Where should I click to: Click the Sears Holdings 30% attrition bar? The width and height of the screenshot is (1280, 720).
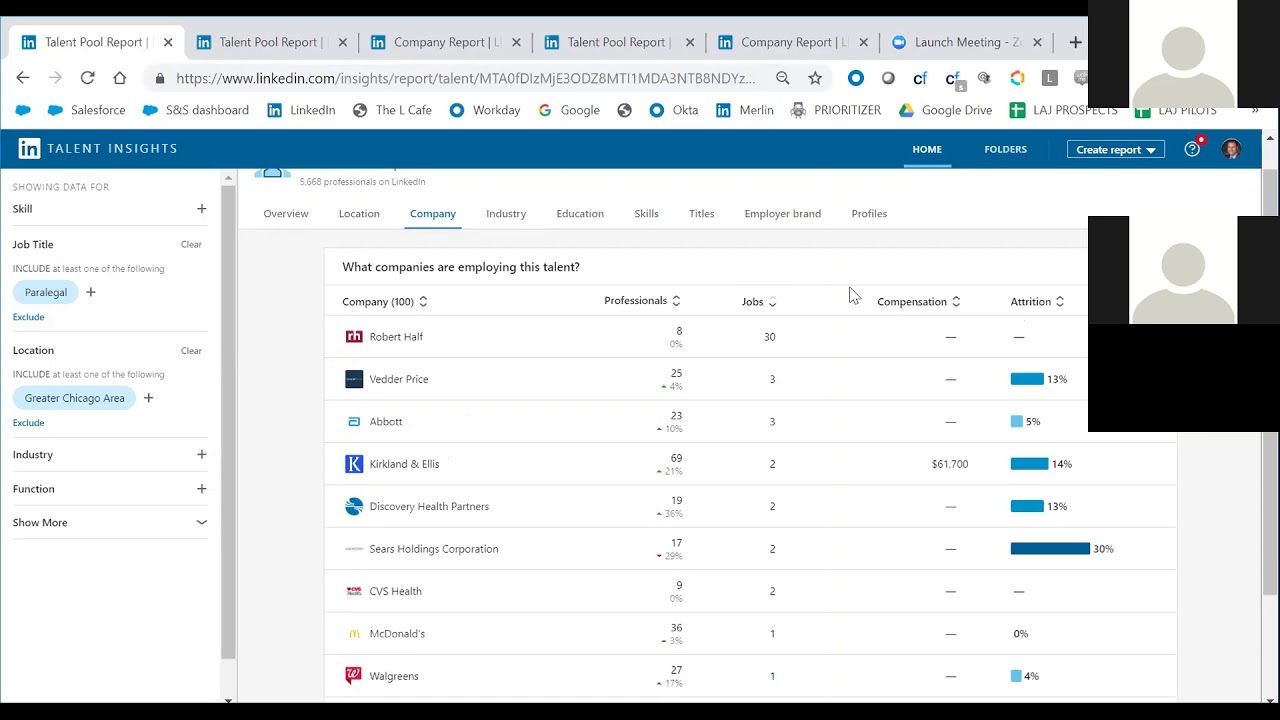pos(1050,549)
